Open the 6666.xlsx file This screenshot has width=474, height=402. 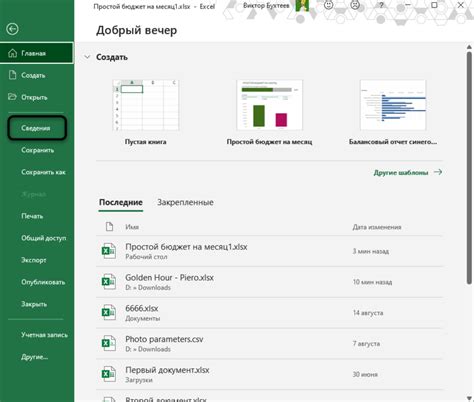[269, 313]
